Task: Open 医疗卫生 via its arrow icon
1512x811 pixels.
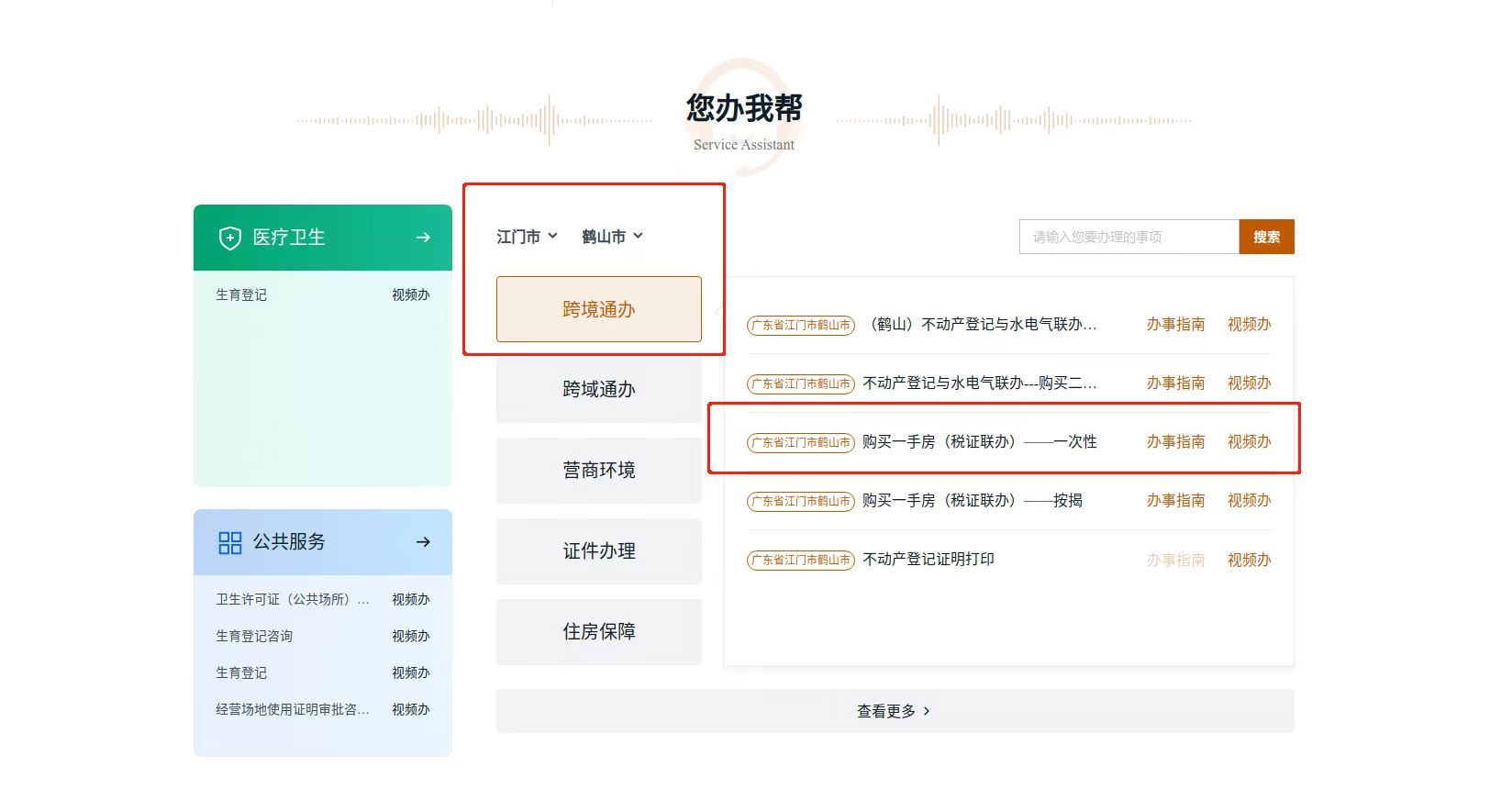Action: click(x=423, y=238)
